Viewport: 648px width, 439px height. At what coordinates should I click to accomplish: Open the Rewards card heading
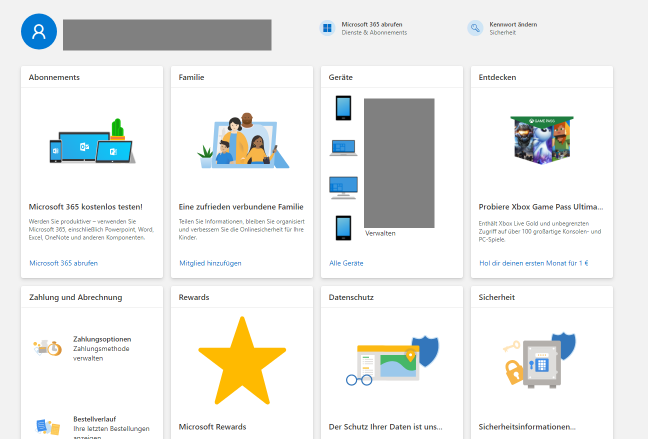(x=194, y=297)
